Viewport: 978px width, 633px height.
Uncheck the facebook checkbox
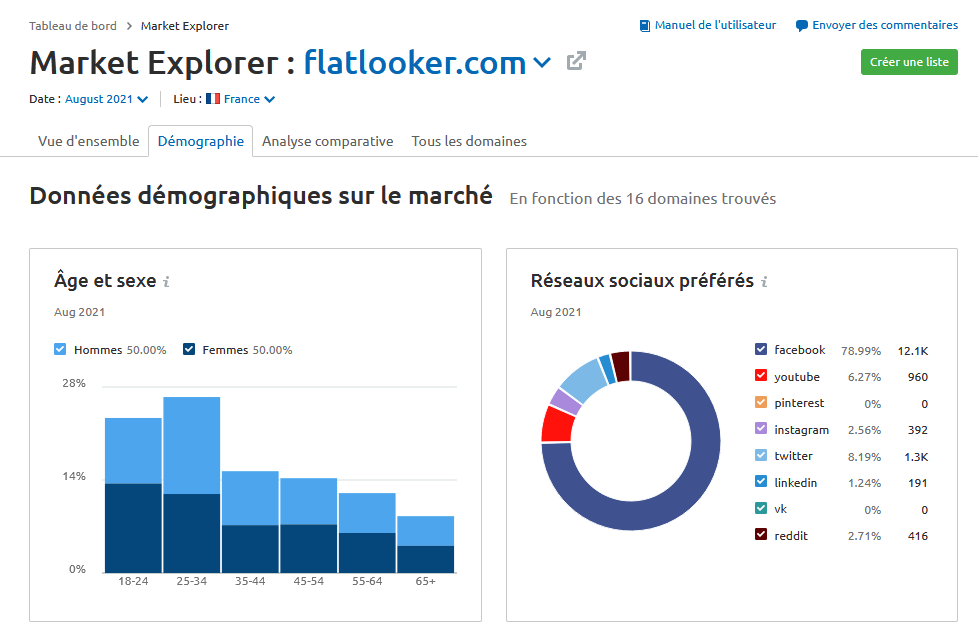761,349
